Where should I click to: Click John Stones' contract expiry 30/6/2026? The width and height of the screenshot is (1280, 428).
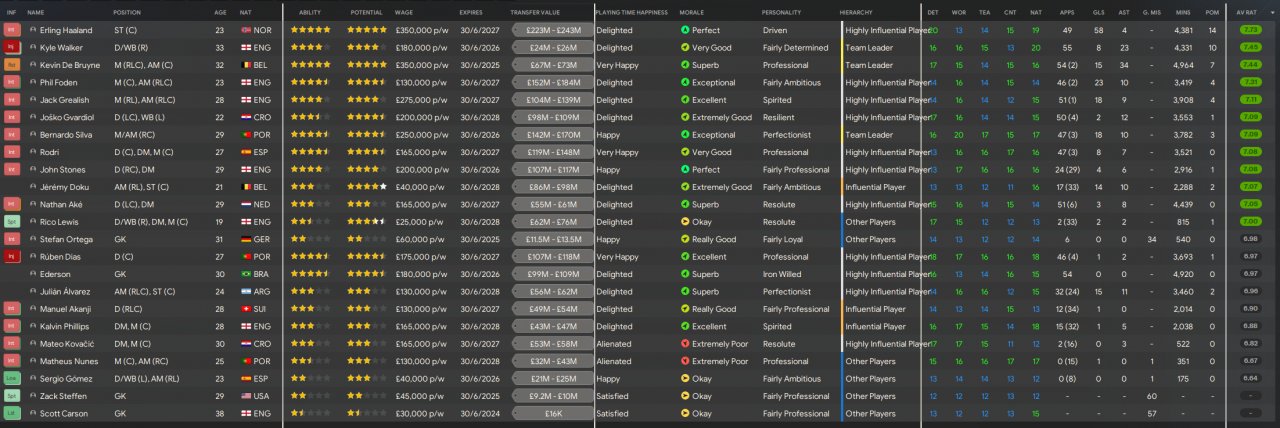click(478, 170)
